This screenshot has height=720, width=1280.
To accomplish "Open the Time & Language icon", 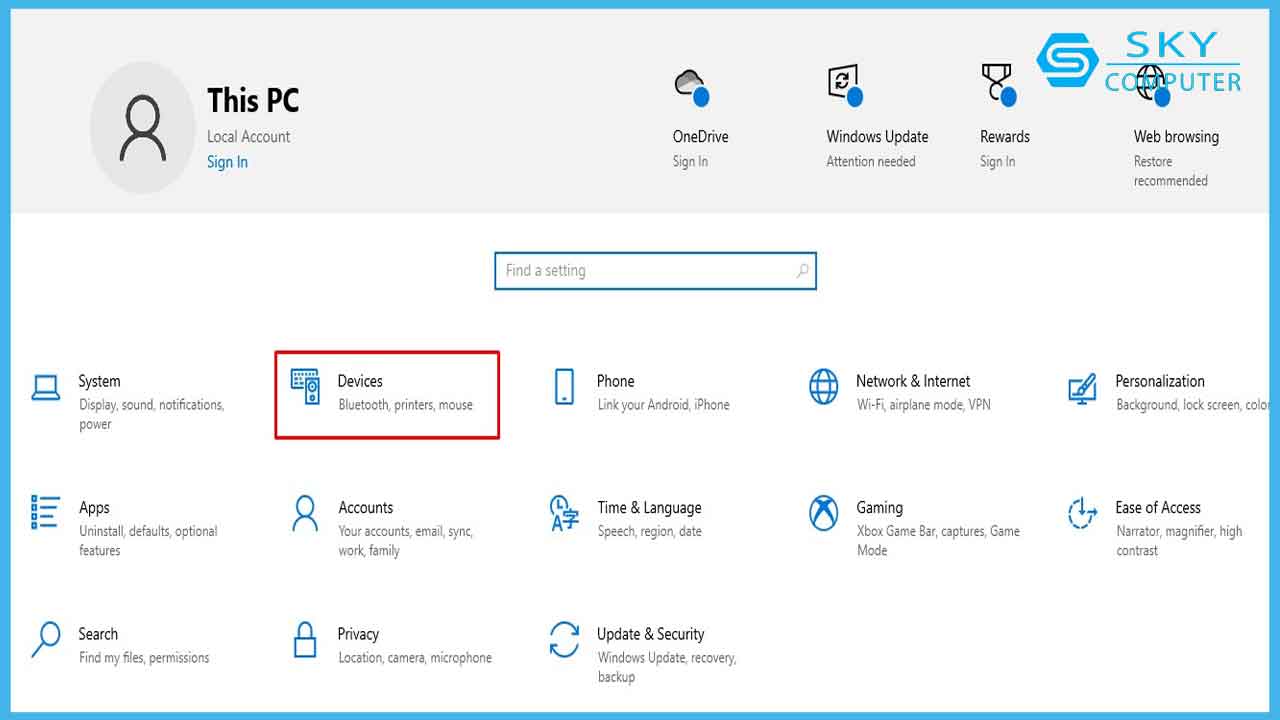I will tap(565, 513).
